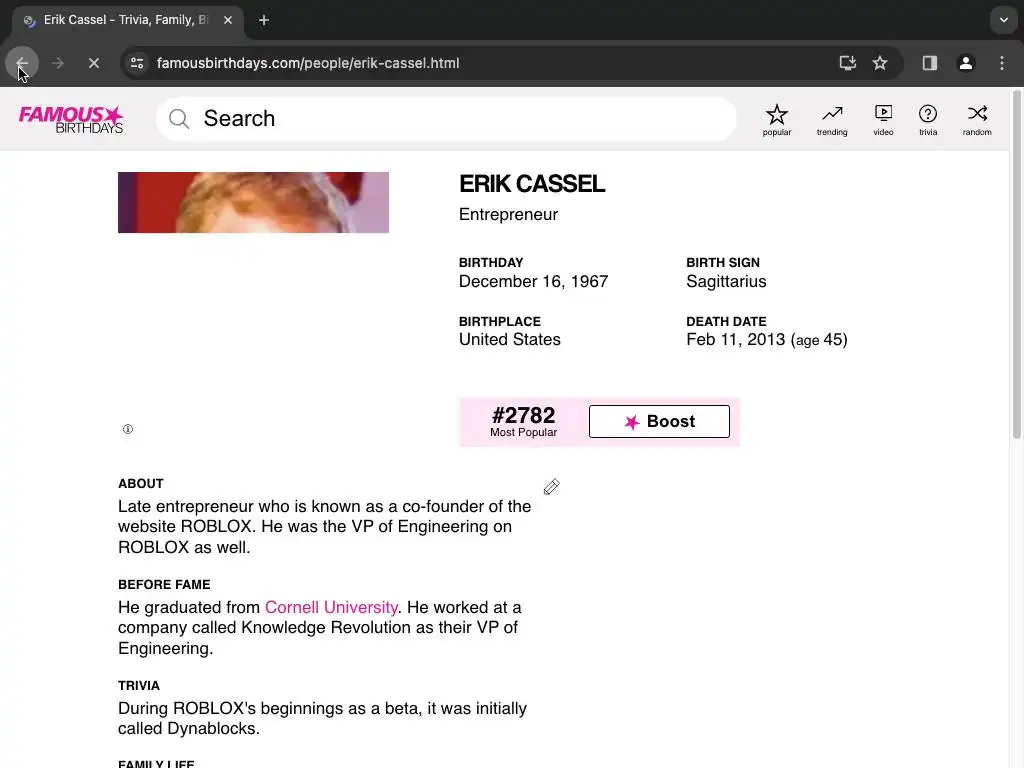
Task: Stop loading the page
Action: [94, 63]
